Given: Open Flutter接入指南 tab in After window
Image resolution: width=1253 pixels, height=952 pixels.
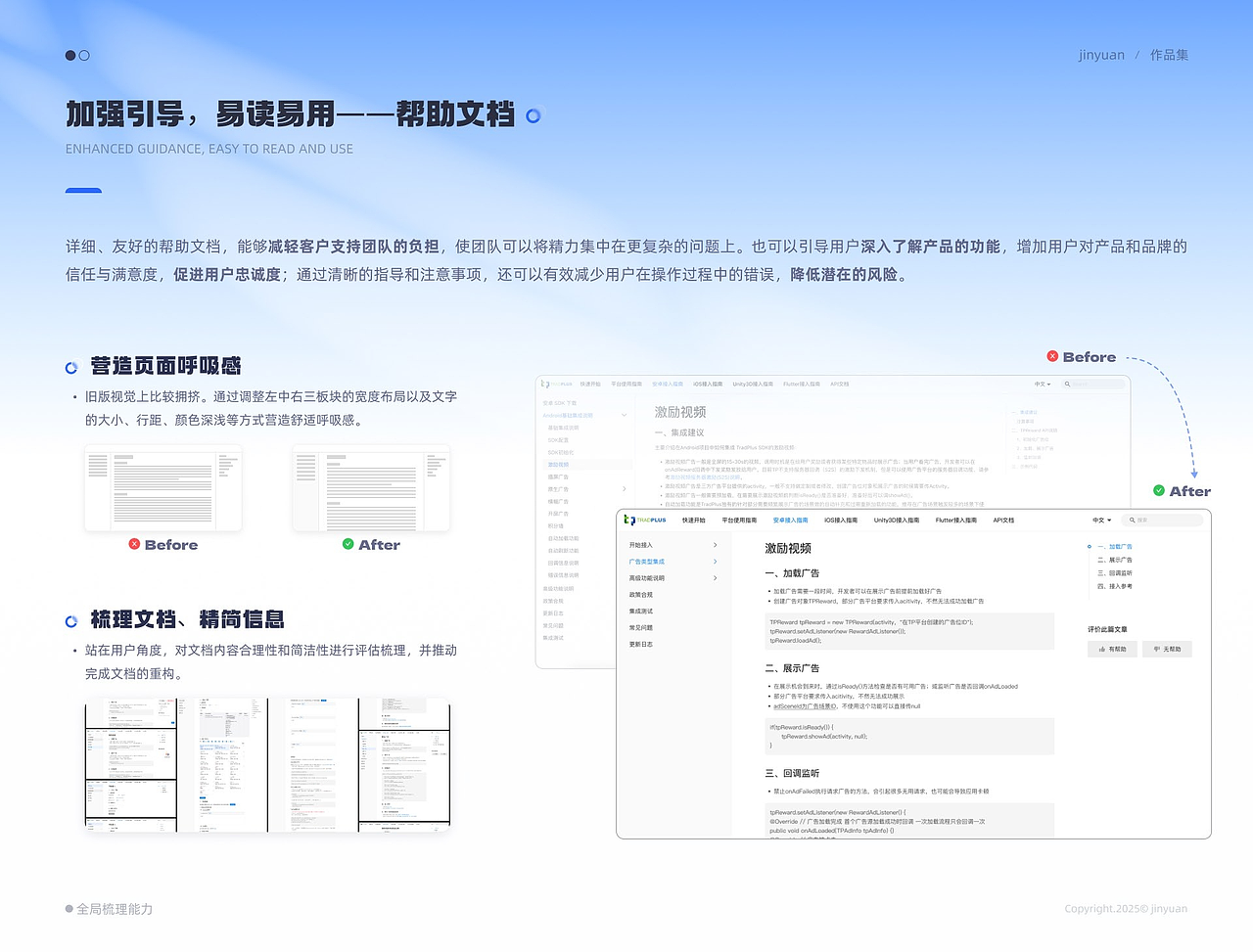Looking at the screenshot, I should (x=956, y=521).
